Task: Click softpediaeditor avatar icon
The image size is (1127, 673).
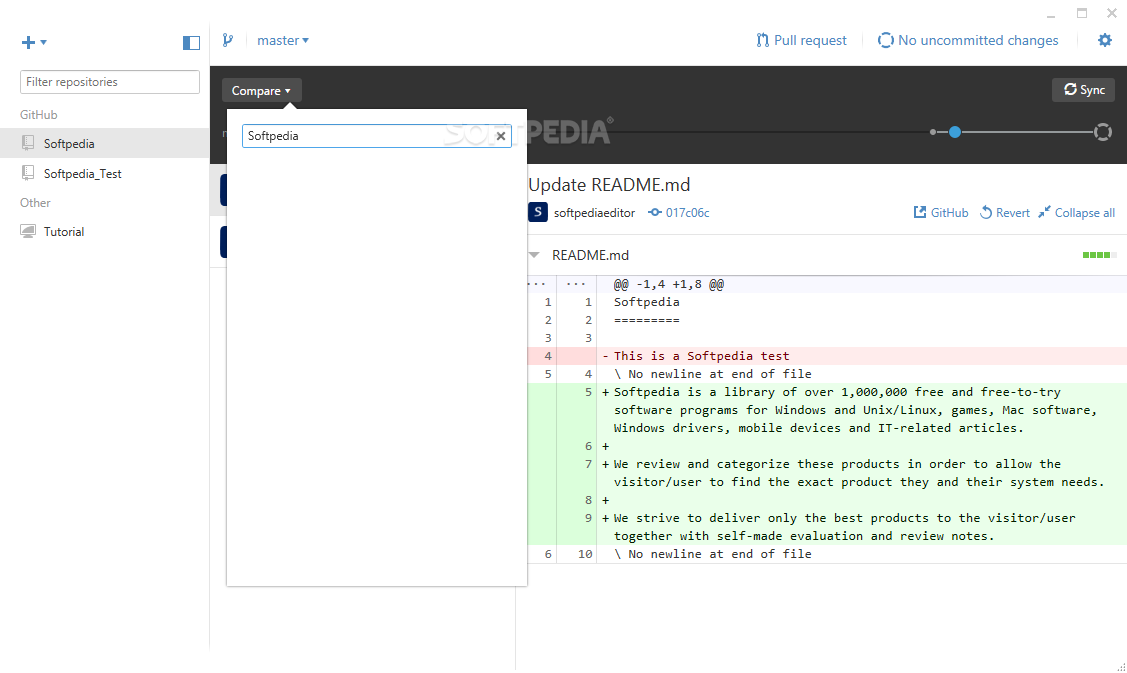Action: (538, 212)
